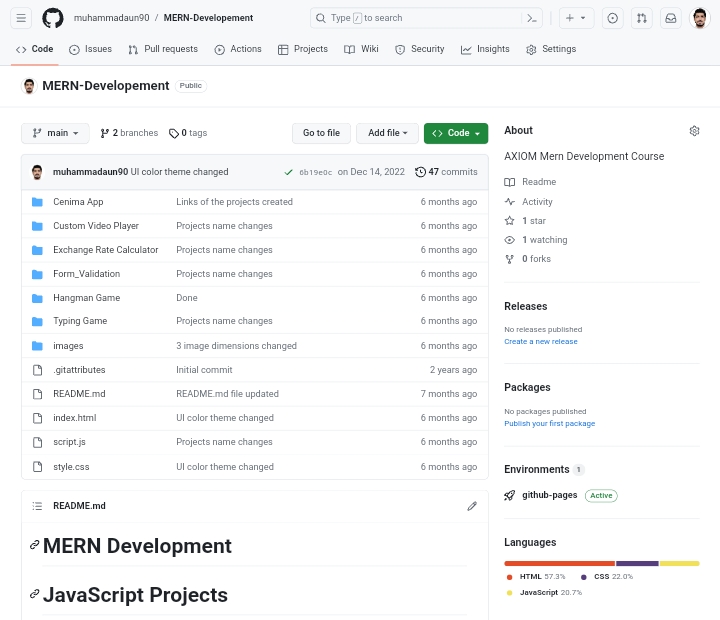Click the github-pages rocket icon
The image size is (720, 620).
[x=510, y=495]
